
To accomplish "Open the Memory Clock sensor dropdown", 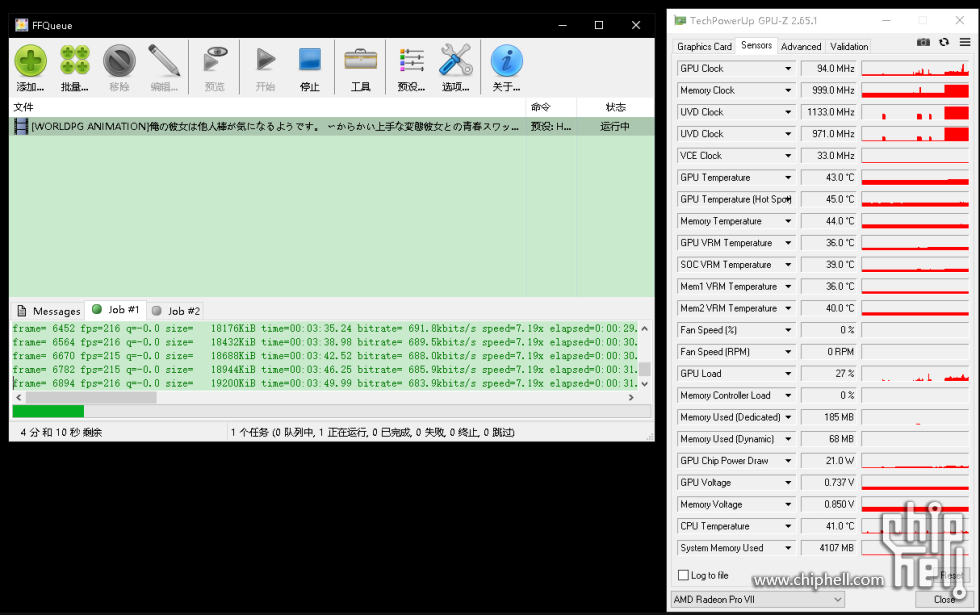I will point(788,91).
